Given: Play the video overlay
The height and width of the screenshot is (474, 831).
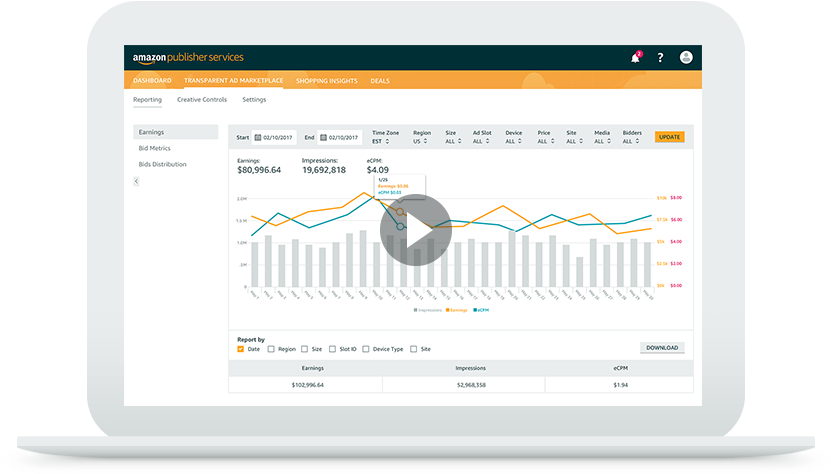Looking at the screenshot, I should click(415, 230).
